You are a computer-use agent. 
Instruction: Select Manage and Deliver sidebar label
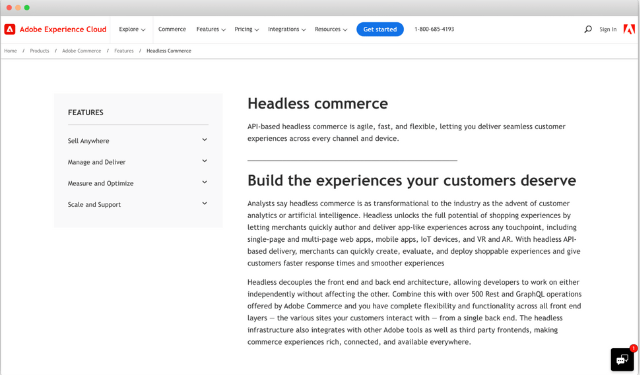point(96,162)
